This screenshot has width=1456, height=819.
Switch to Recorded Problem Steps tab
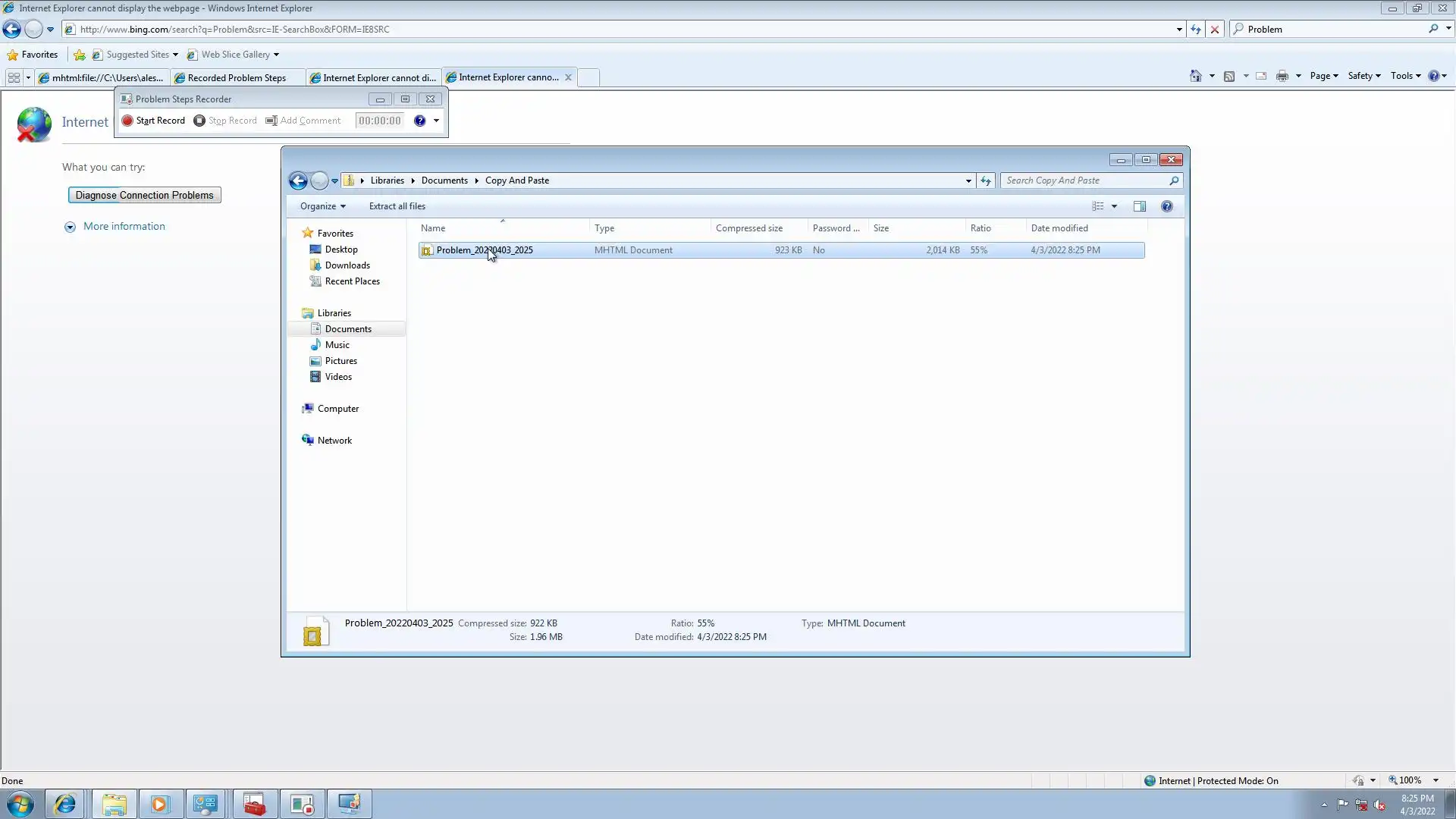[236, 77]
